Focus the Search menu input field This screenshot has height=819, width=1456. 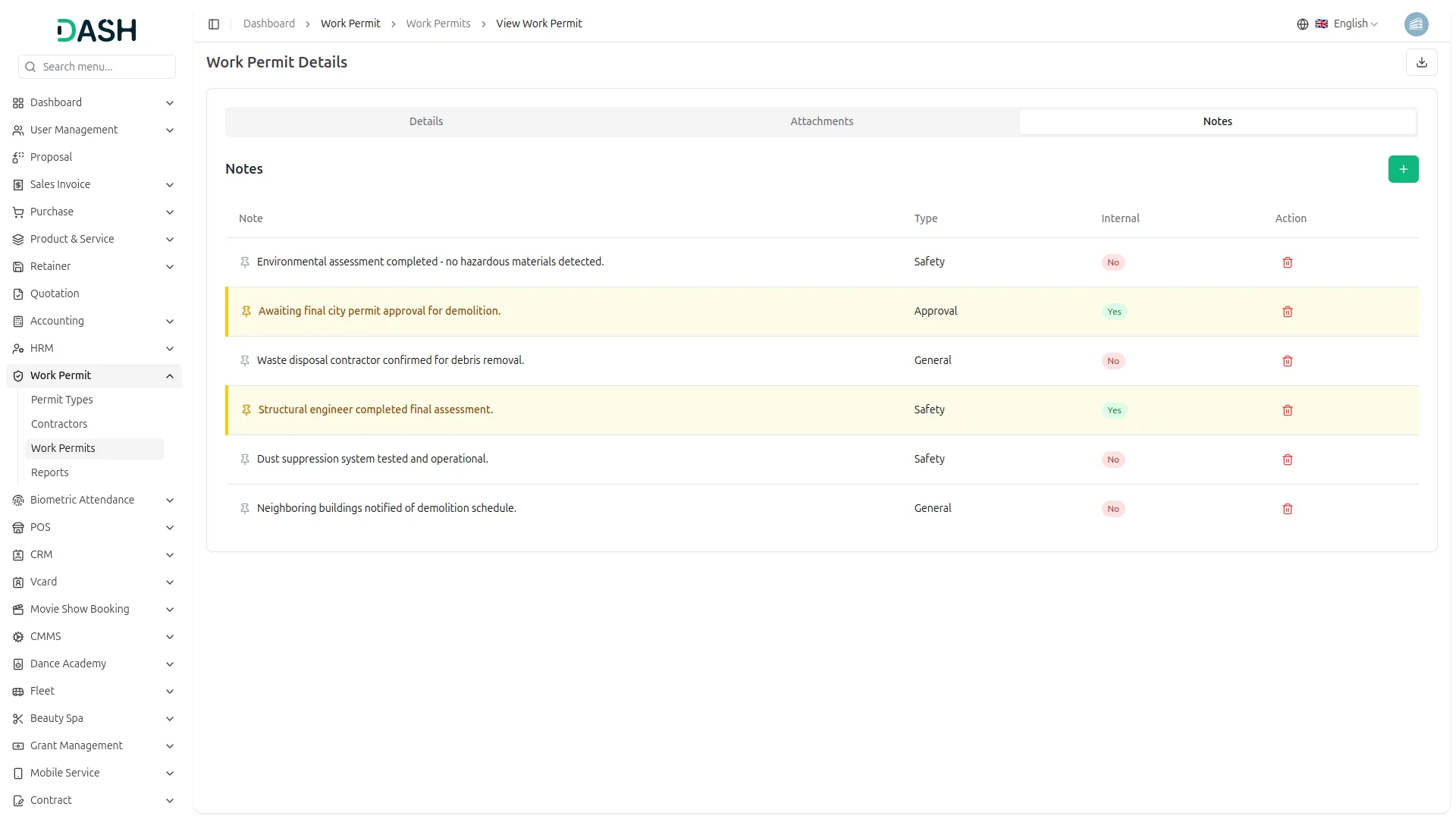pos(105,67)
